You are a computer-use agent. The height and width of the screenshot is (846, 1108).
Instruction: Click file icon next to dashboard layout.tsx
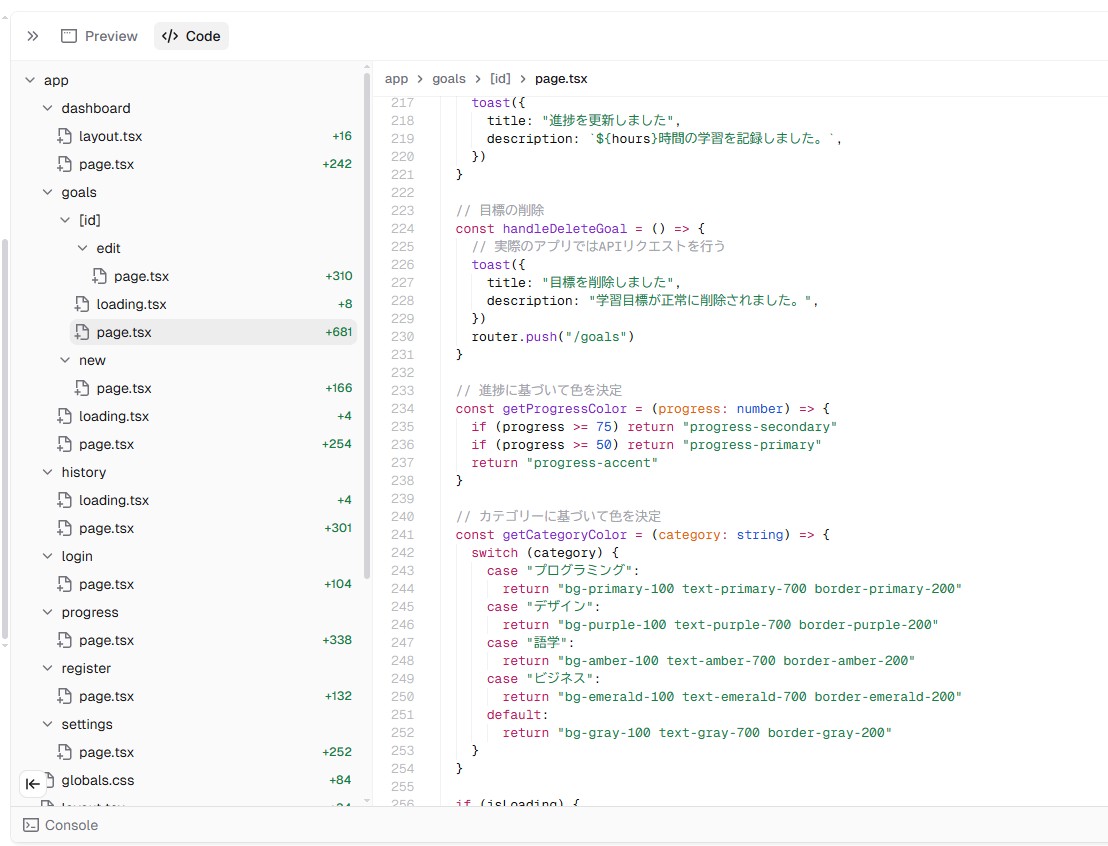(x=65, y=136)
